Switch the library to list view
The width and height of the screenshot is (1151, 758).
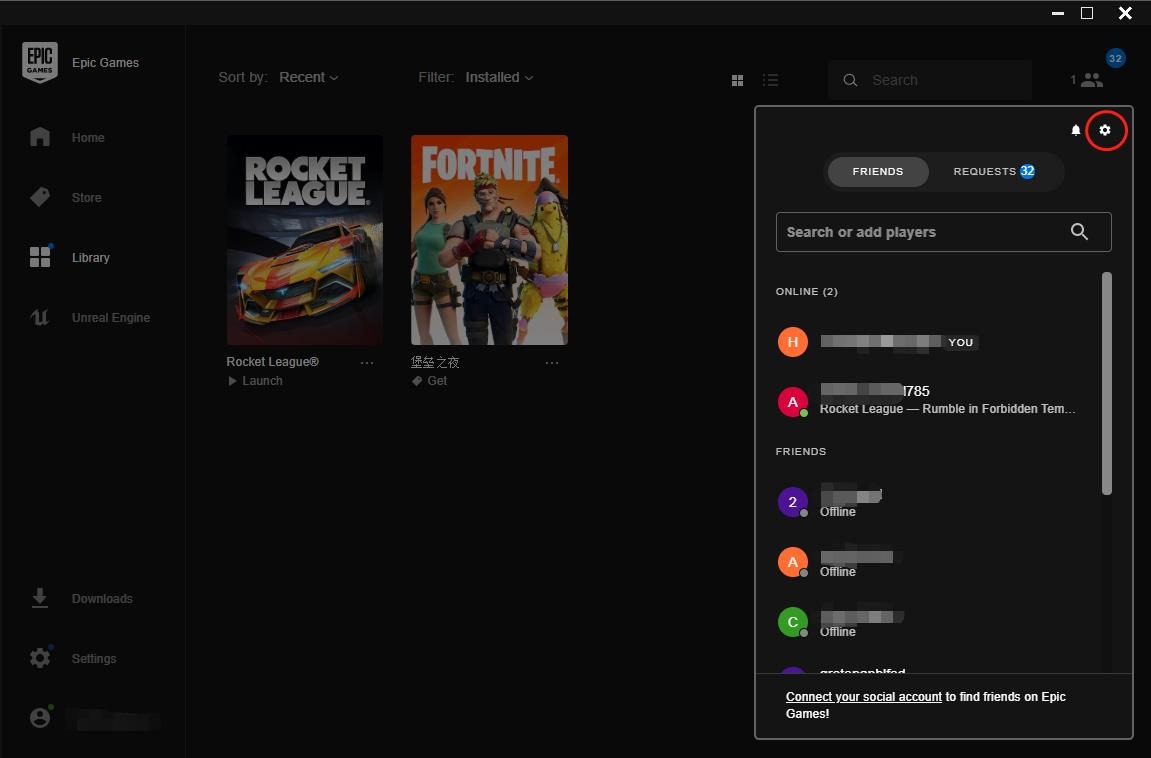pos(771,80)
